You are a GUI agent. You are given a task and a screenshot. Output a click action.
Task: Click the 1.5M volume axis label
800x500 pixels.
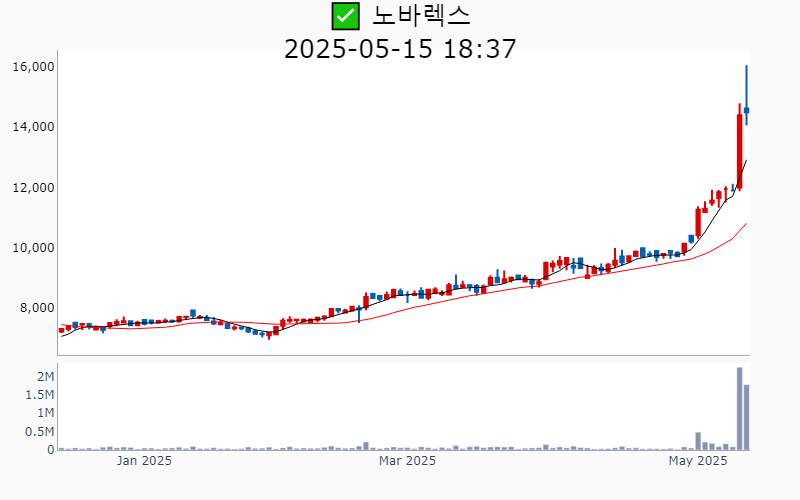(x=40, y=395)
